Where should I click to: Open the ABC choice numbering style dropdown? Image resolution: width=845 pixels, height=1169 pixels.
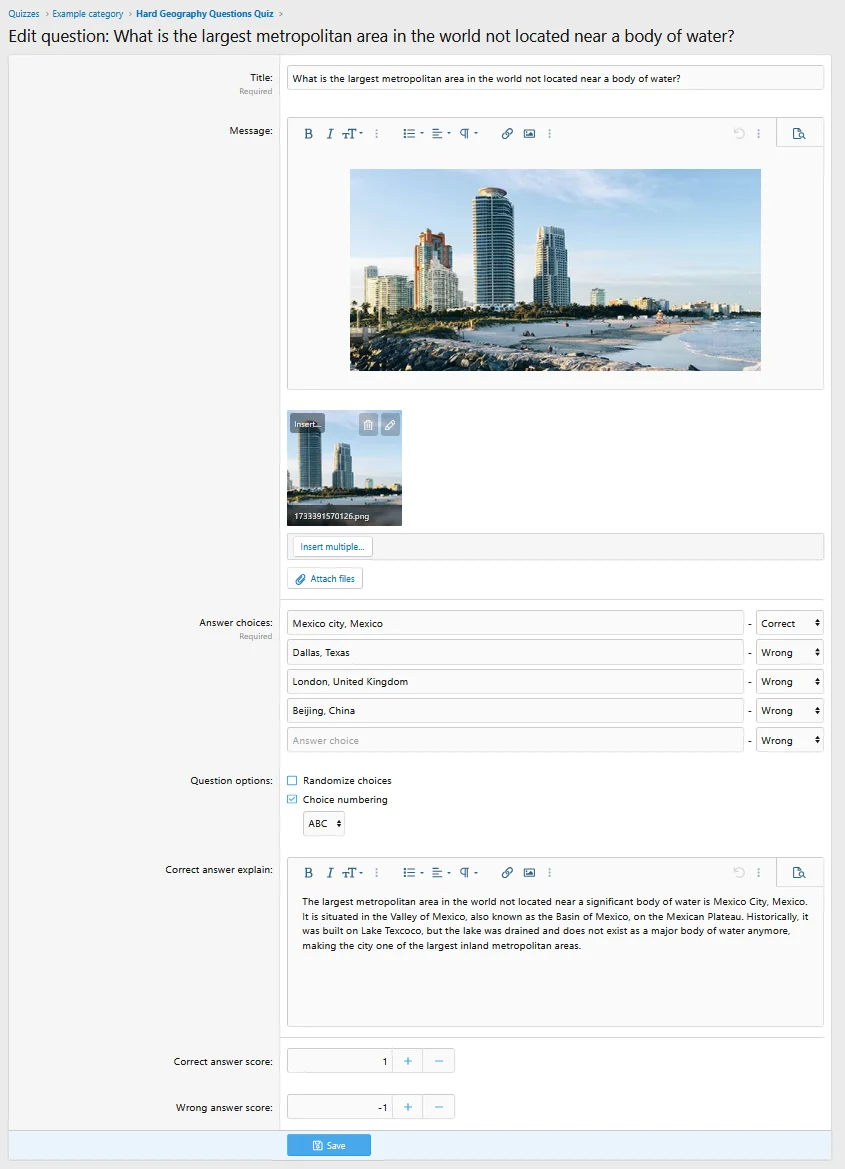[x=324, y=824]
